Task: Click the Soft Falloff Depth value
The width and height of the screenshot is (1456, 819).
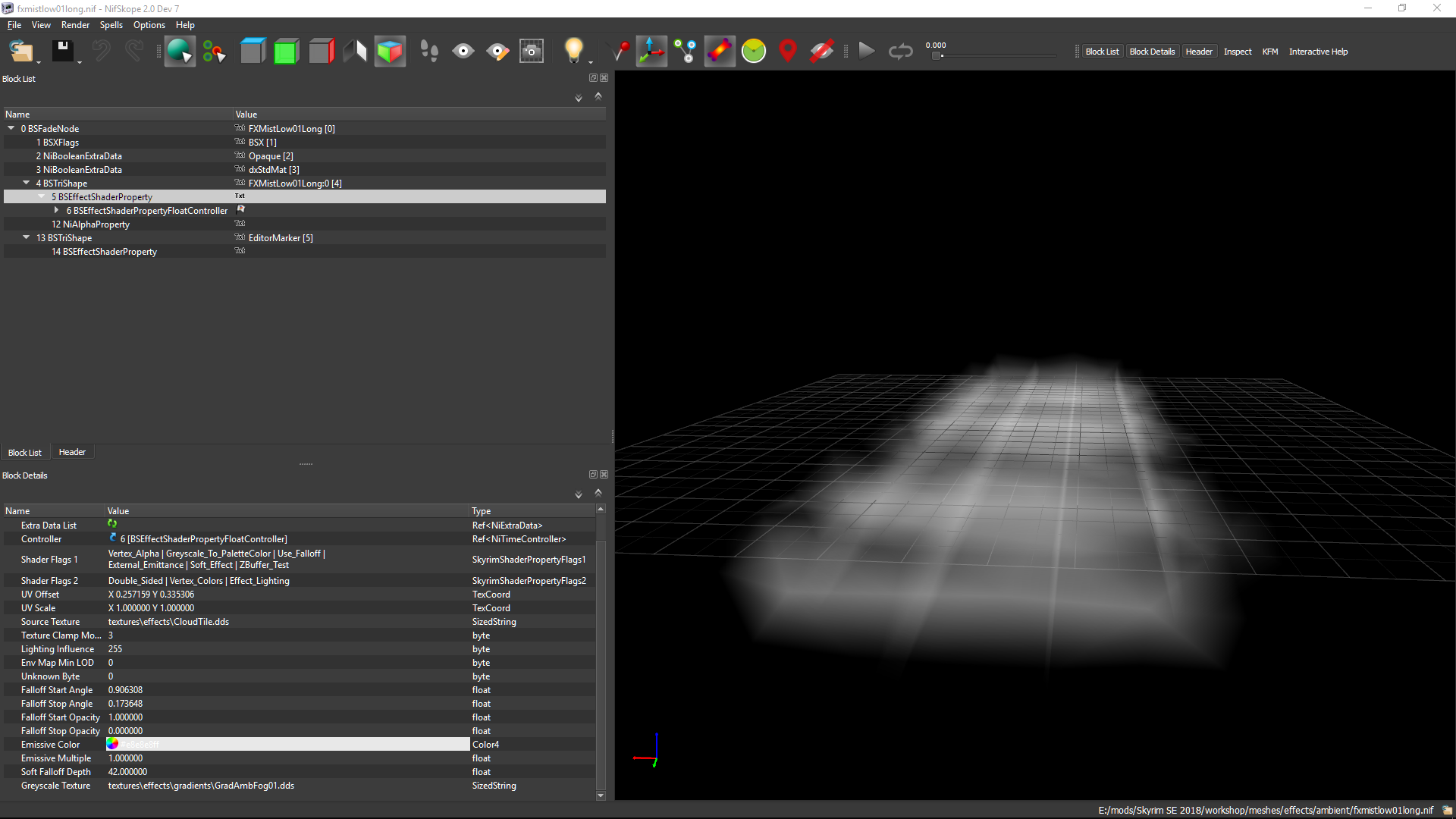Action: click(x=287, y=772)
